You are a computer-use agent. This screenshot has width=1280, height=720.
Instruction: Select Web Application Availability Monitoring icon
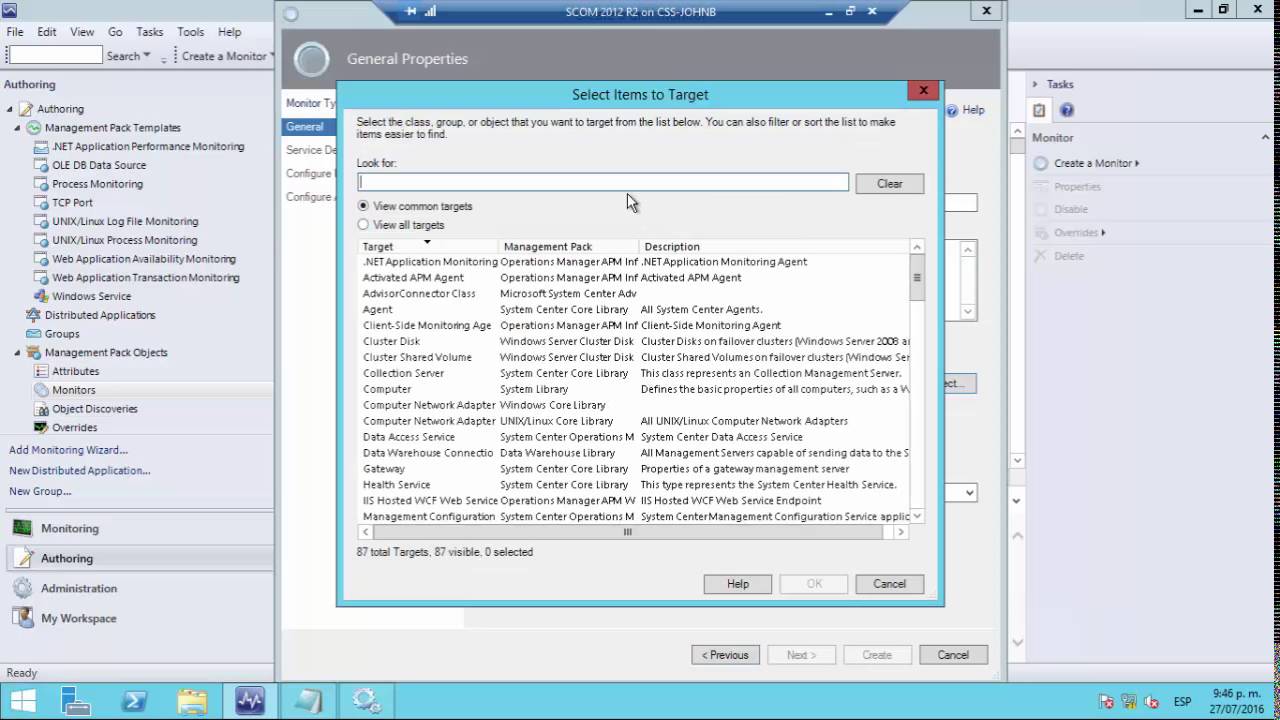point(41,259)
